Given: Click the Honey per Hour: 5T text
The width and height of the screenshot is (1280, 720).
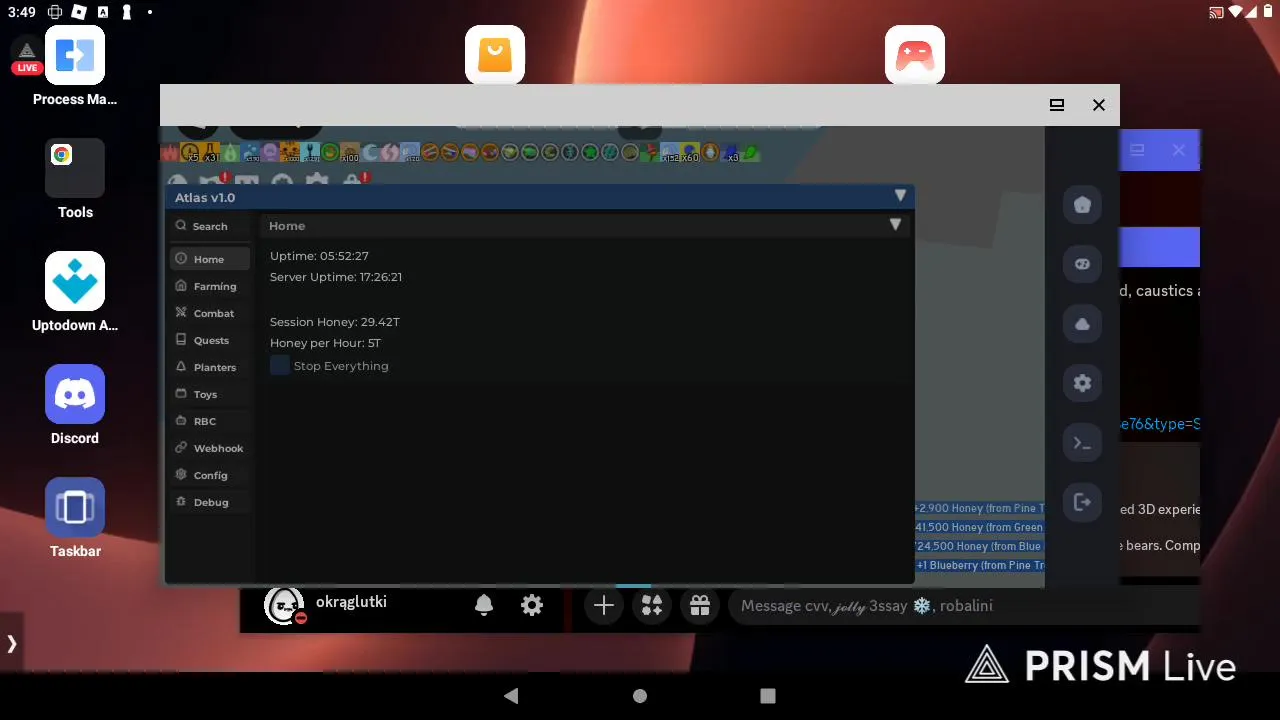Looking at the screenshot, I should coord(325,343).
